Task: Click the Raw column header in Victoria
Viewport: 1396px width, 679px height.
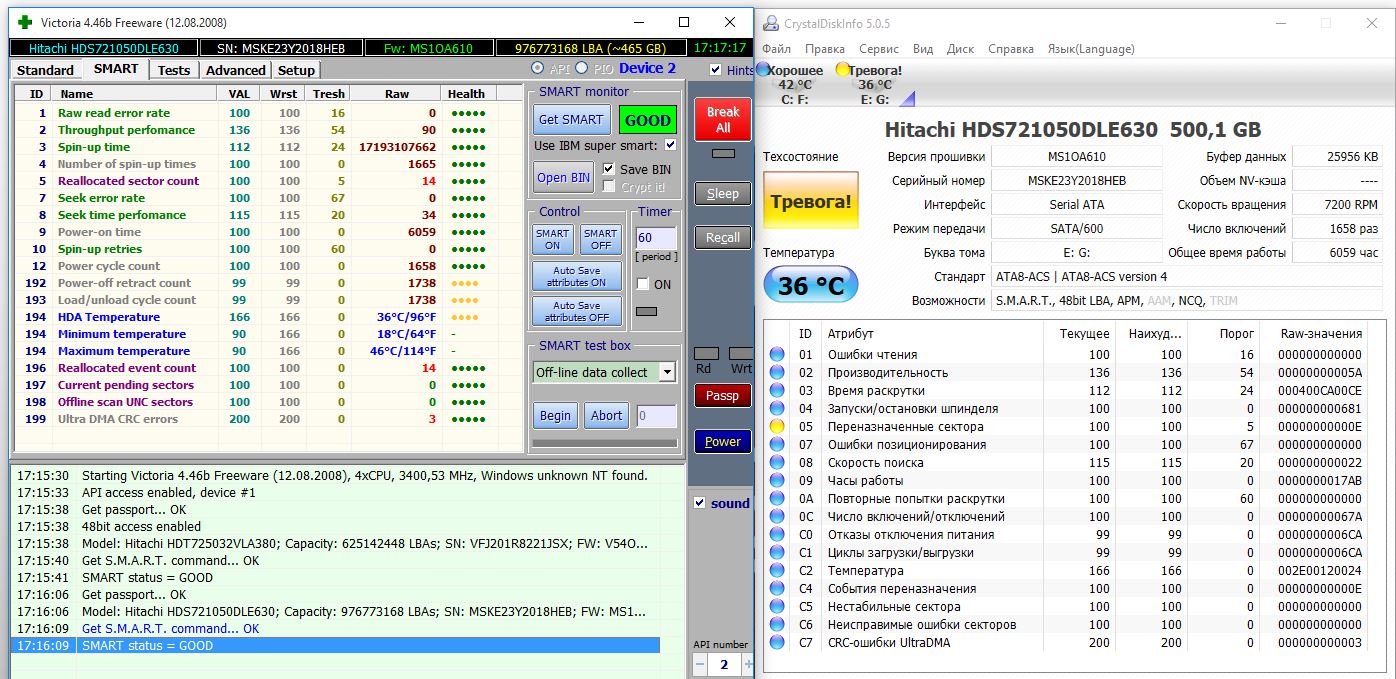Action: click(x=397, y=94)
